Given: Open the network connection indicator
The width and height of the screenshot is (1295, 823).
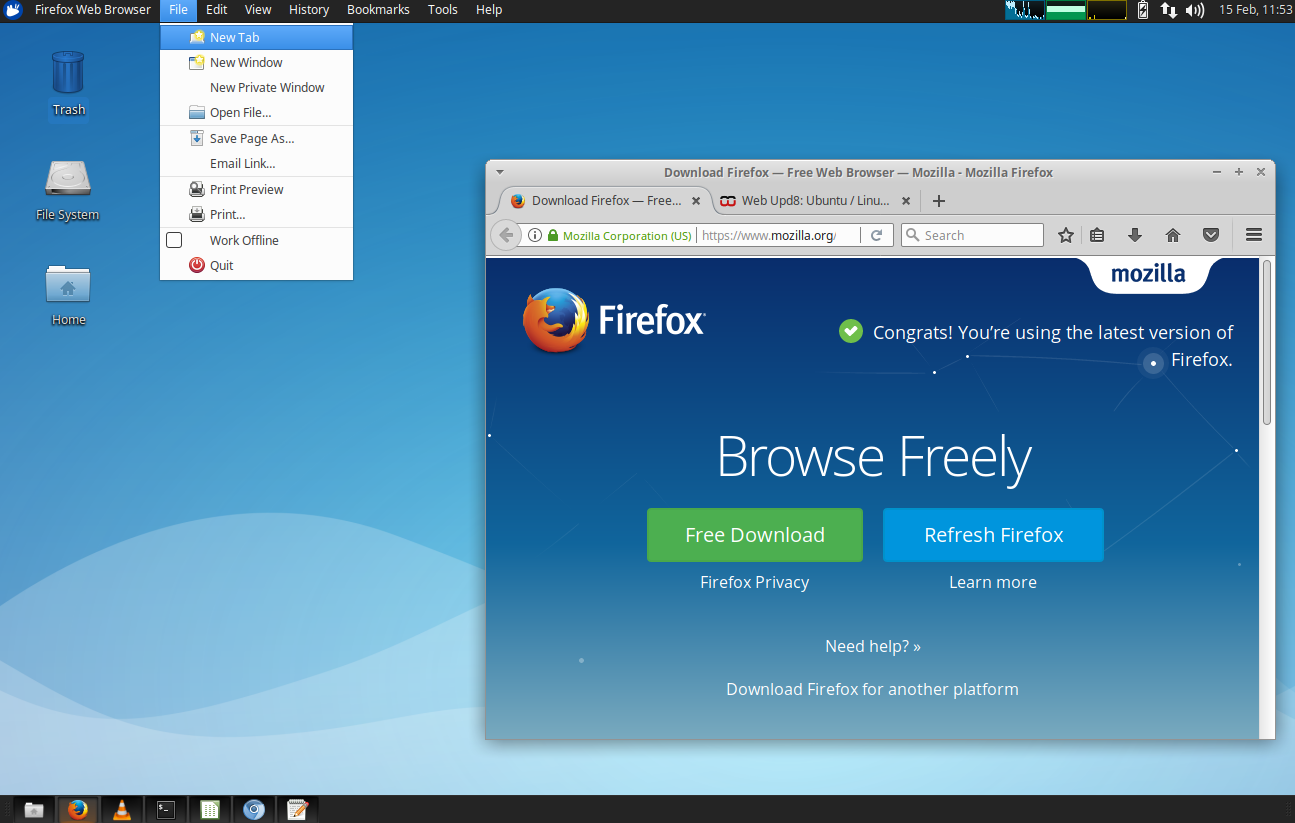Looking at the screenshot, I should (x=1168, y=10).
